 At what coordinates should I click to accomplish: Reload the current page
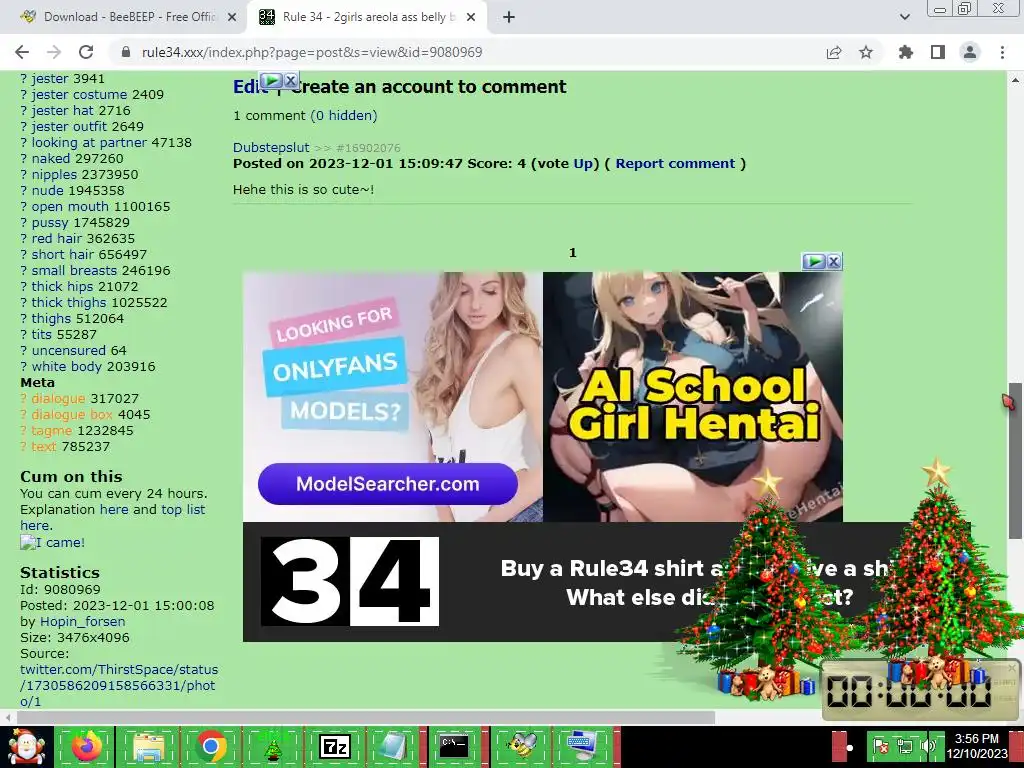point(86,52)
